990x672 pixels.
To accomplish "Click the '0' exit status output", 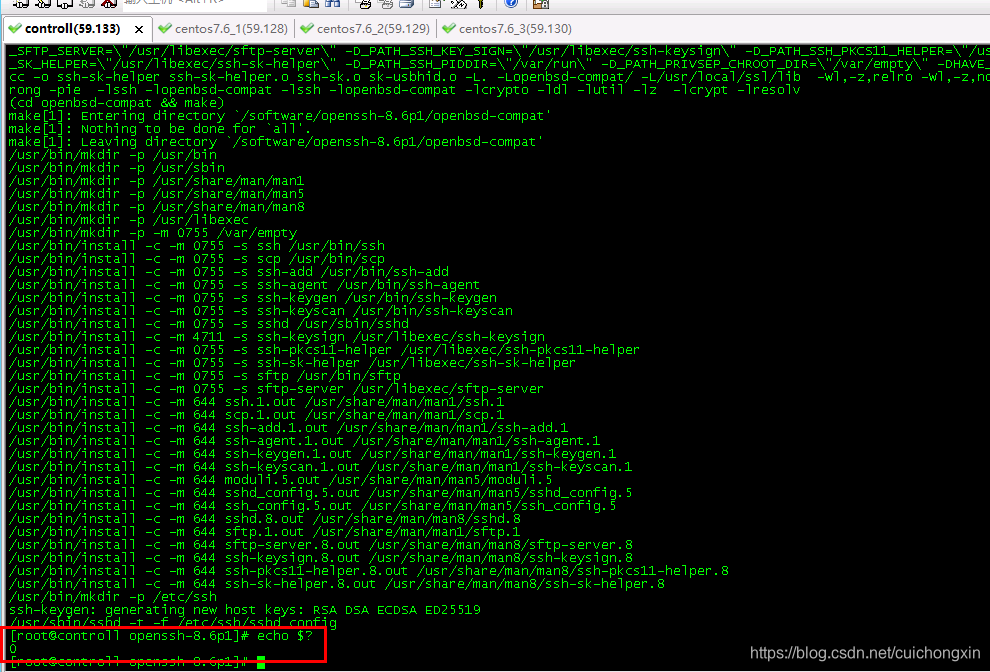I will pos(13,649).
